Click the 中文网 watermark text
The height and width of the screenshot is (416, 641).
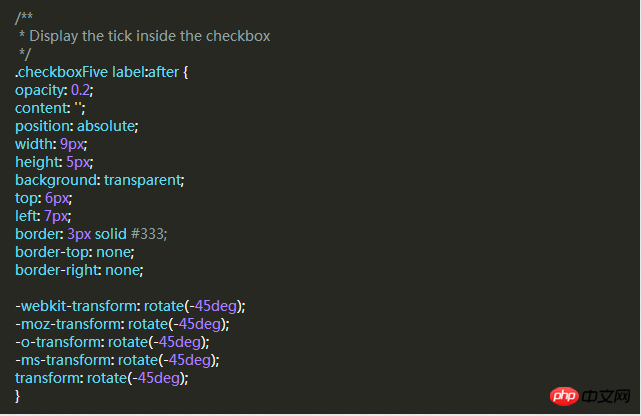coord(605,396)
